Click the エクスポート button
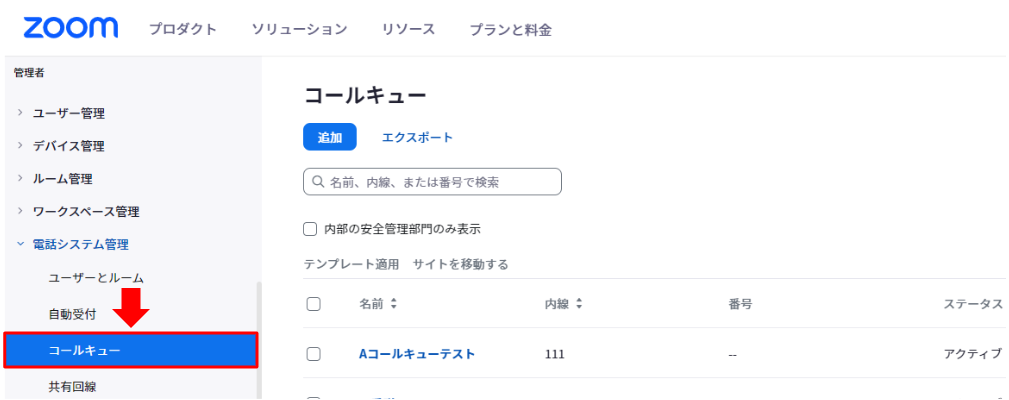 coord(417,137)
